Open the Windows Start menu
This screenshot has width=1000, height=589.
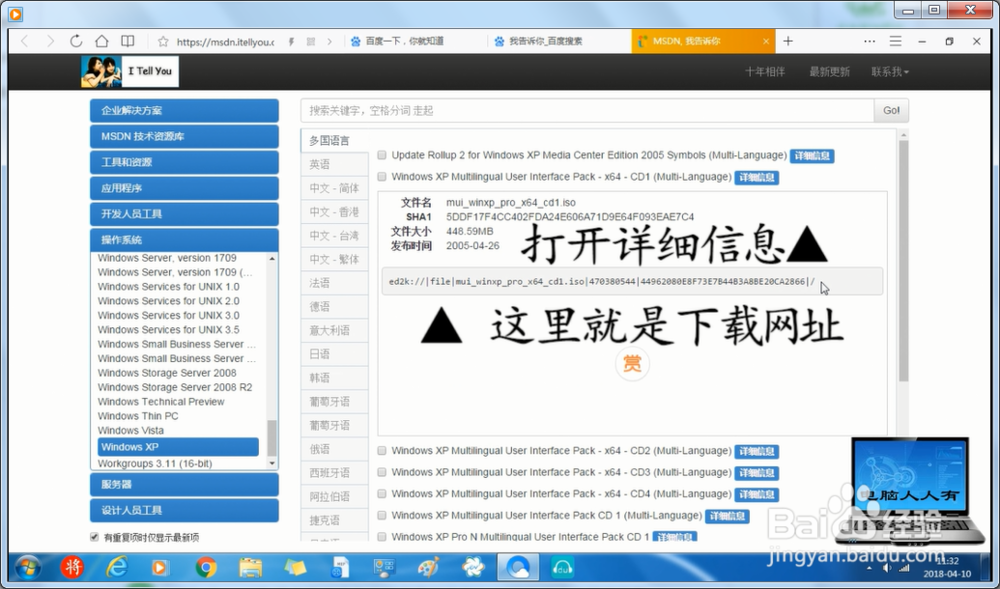[27, 567]
